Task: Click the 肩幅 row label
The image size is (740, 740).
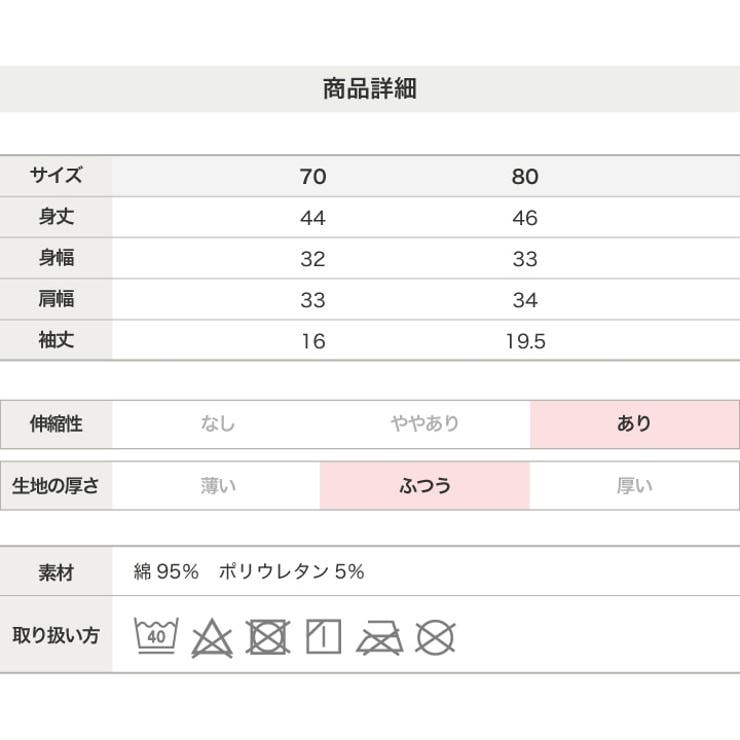Action: (x=56, y=299)
